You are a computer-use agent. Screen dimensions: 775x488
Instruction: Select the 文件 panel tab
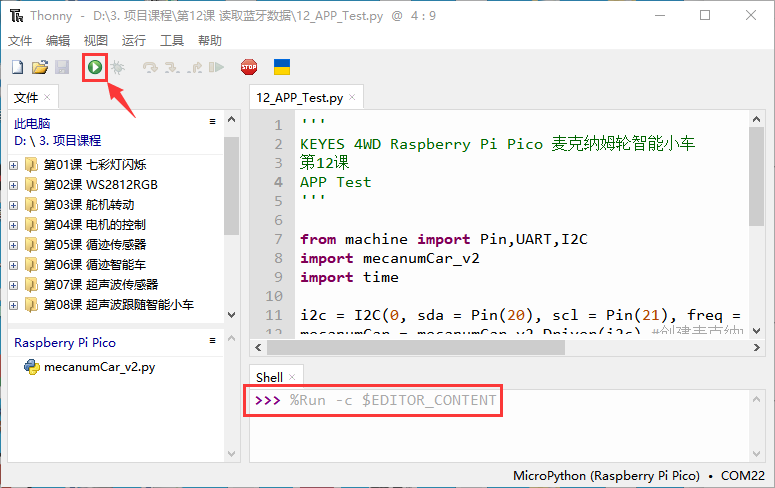[x=26, y=97]
